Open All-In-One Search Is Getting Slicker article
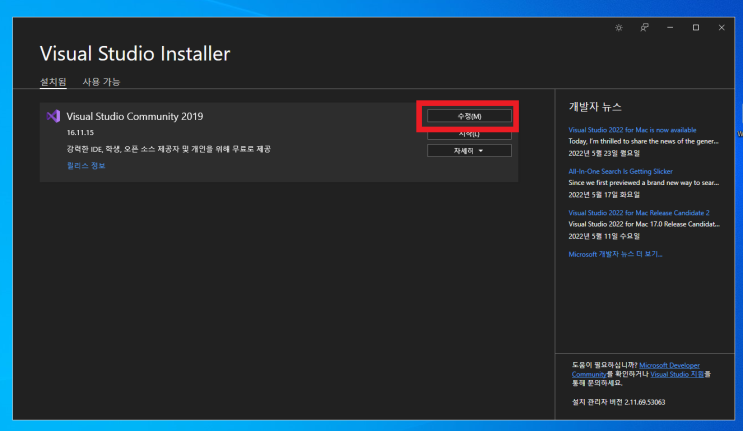This screenshot has height=431, width=743. 620,171
